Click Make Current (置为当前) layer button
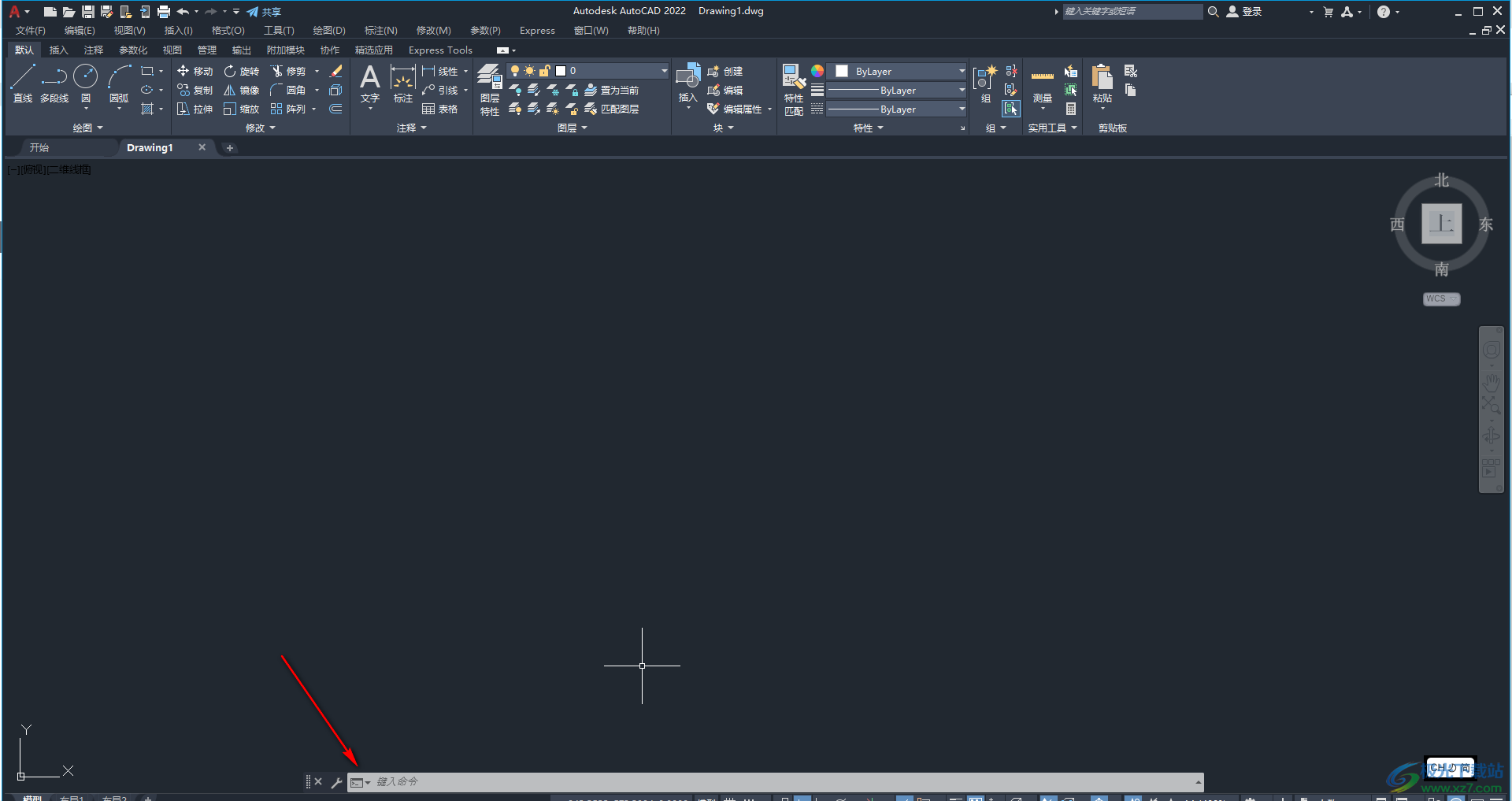This screenshot has height=801, width=1512. [x=611, y=90]
